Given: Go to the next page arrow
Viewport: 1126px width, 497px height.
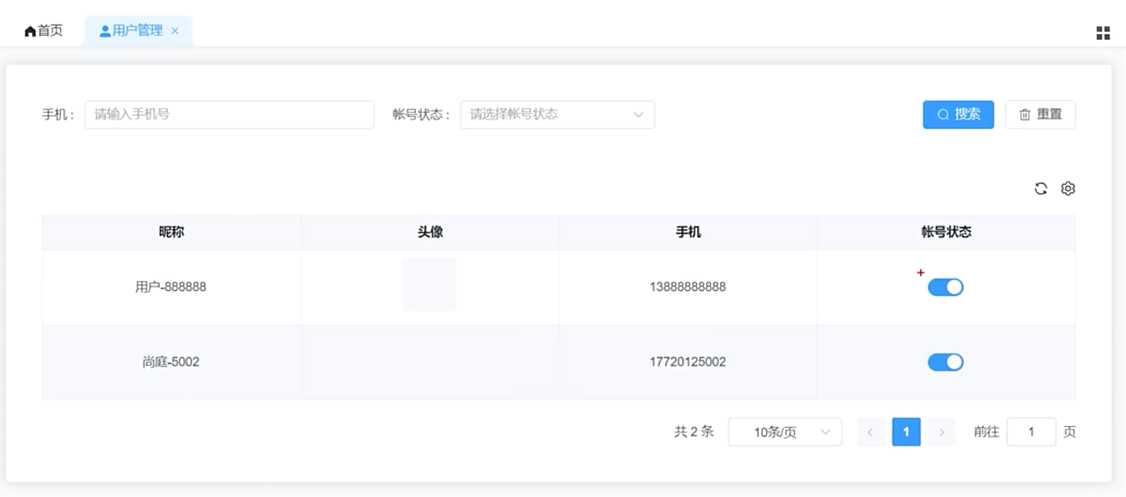Looking at the screenshot, I should [941, 432].
